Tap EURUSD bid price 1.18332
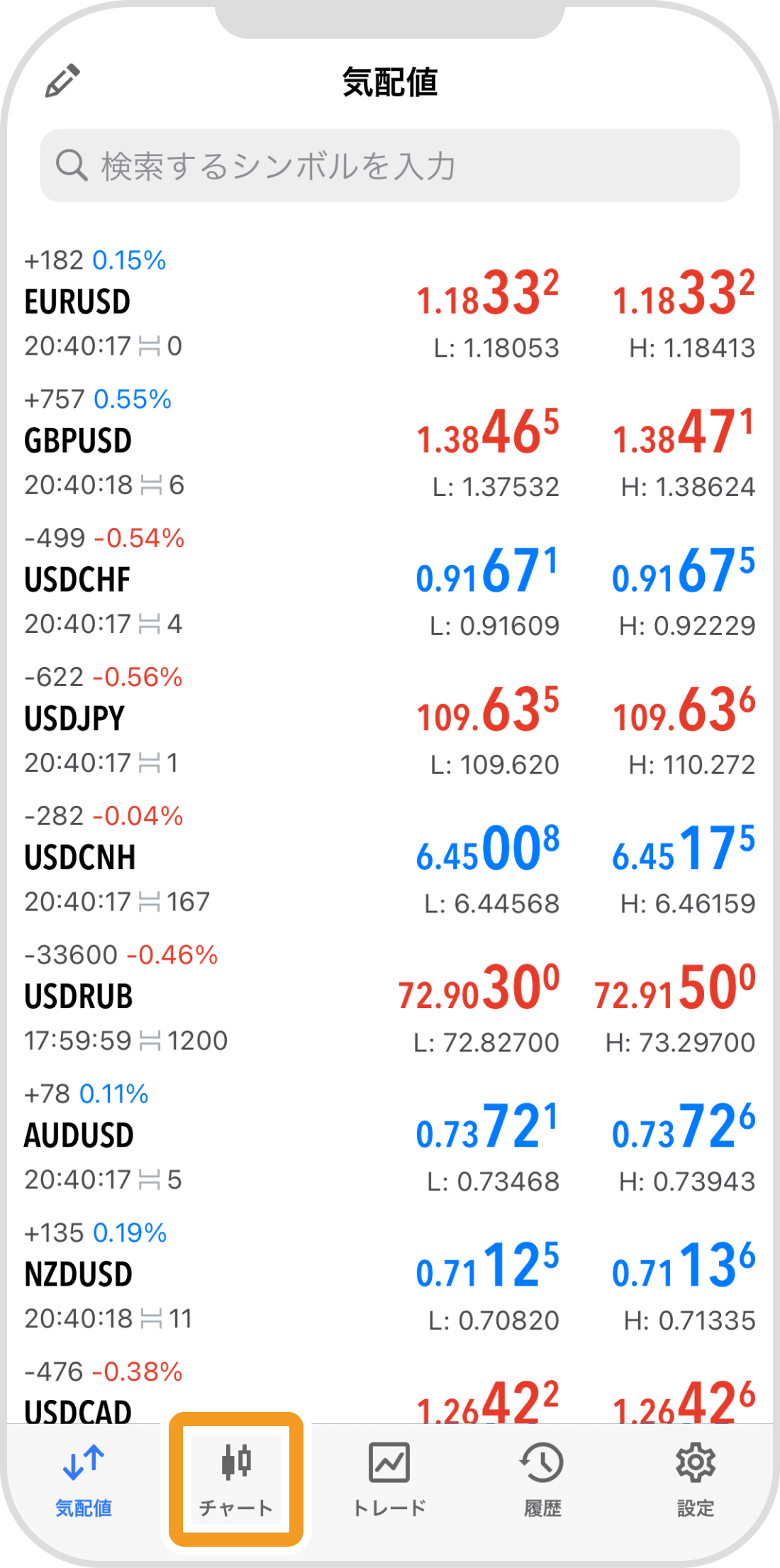 coord(488,292)
